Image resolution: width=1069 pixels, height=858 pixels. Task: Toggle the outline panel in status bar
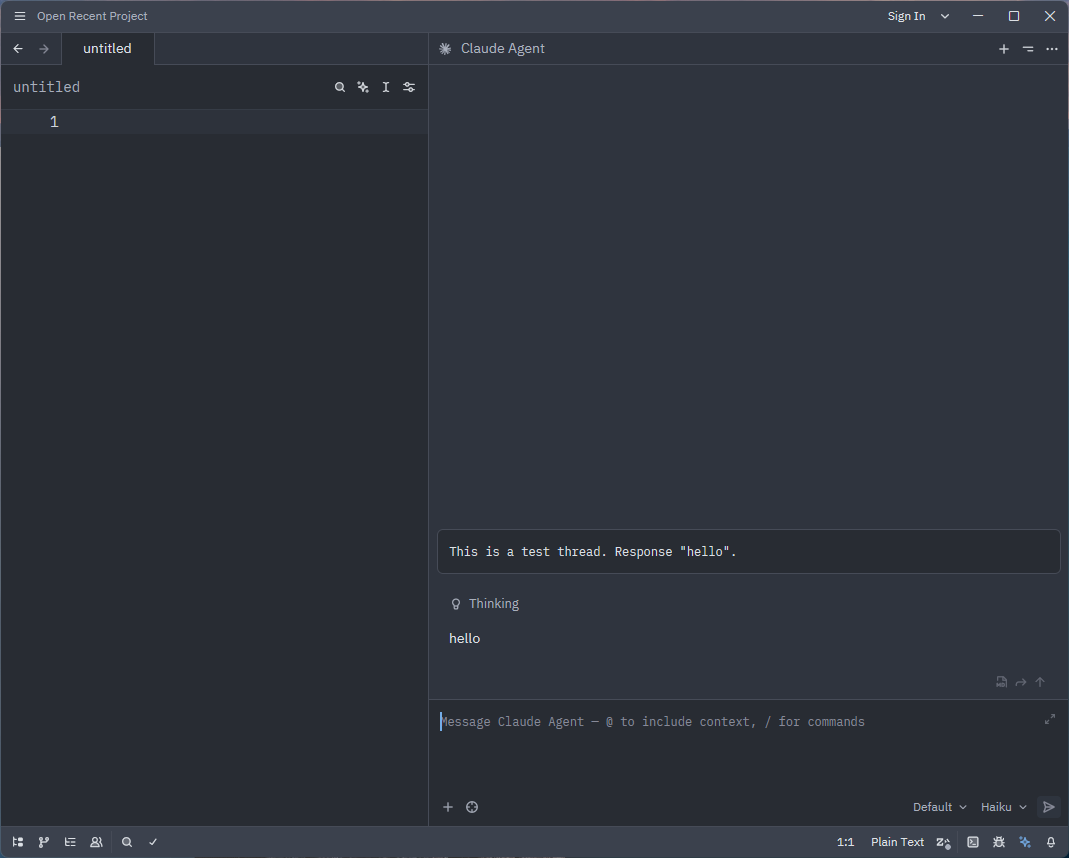pyautogui.click(x=70, y=842)
